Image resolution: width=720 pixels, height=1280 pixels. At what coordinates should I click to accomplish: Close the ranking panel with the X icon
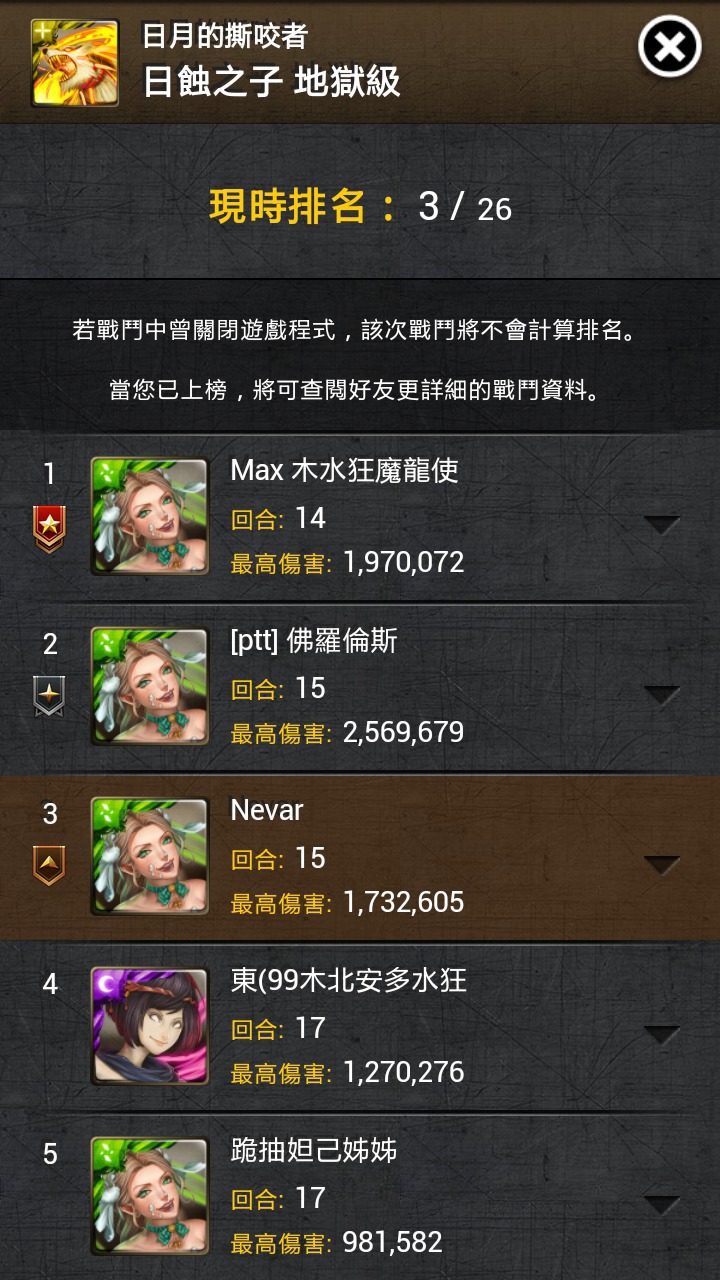(x=669, y=46)
